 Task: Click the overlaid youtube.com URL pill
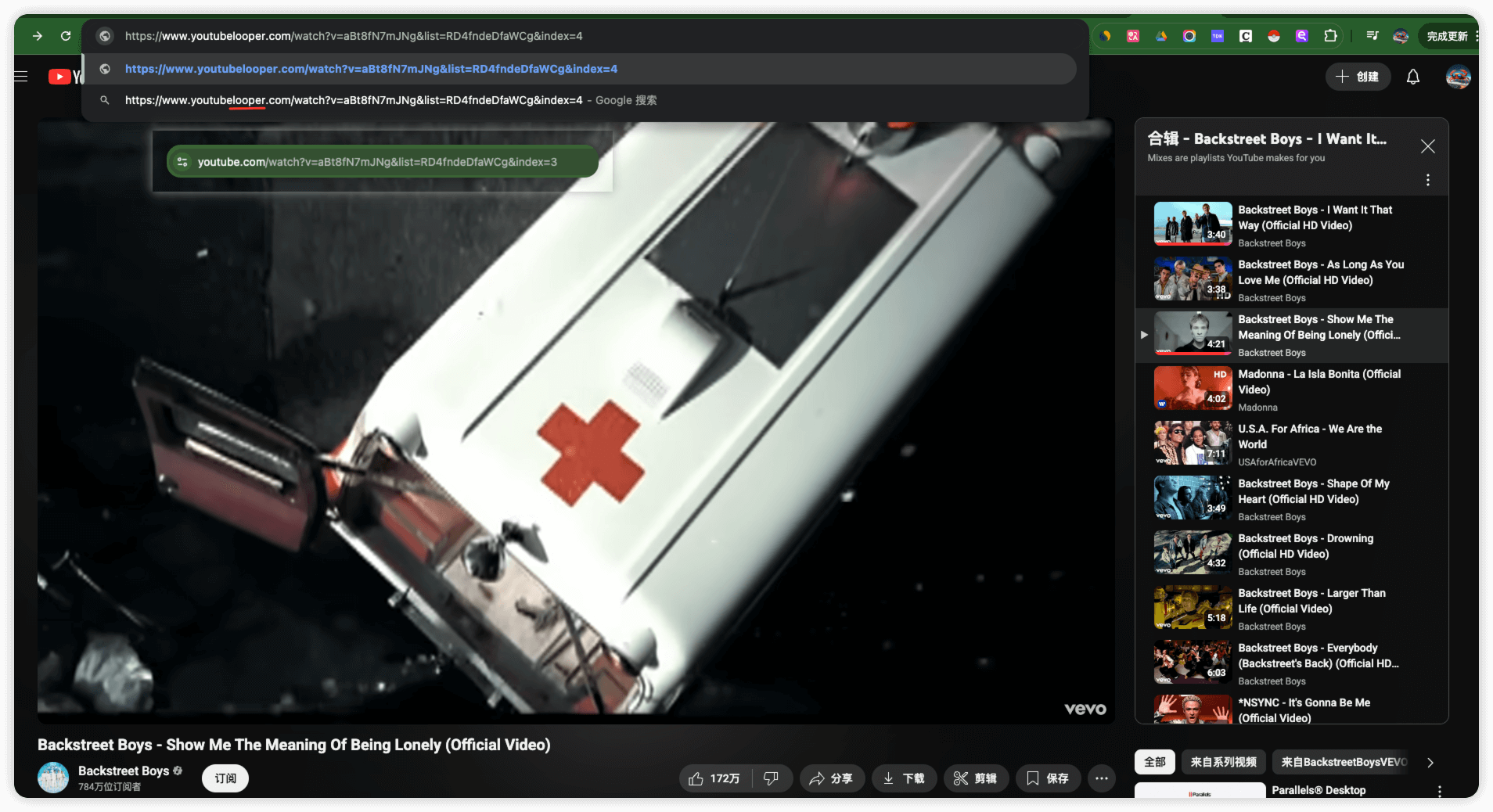[383, 162]
